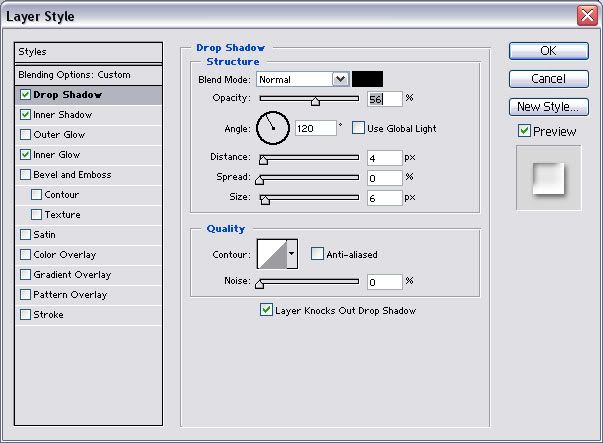Open the Blend Mode dropdown arrow
Image resolution: width=603 pixels, height=443 pixels.
point(340,79)
